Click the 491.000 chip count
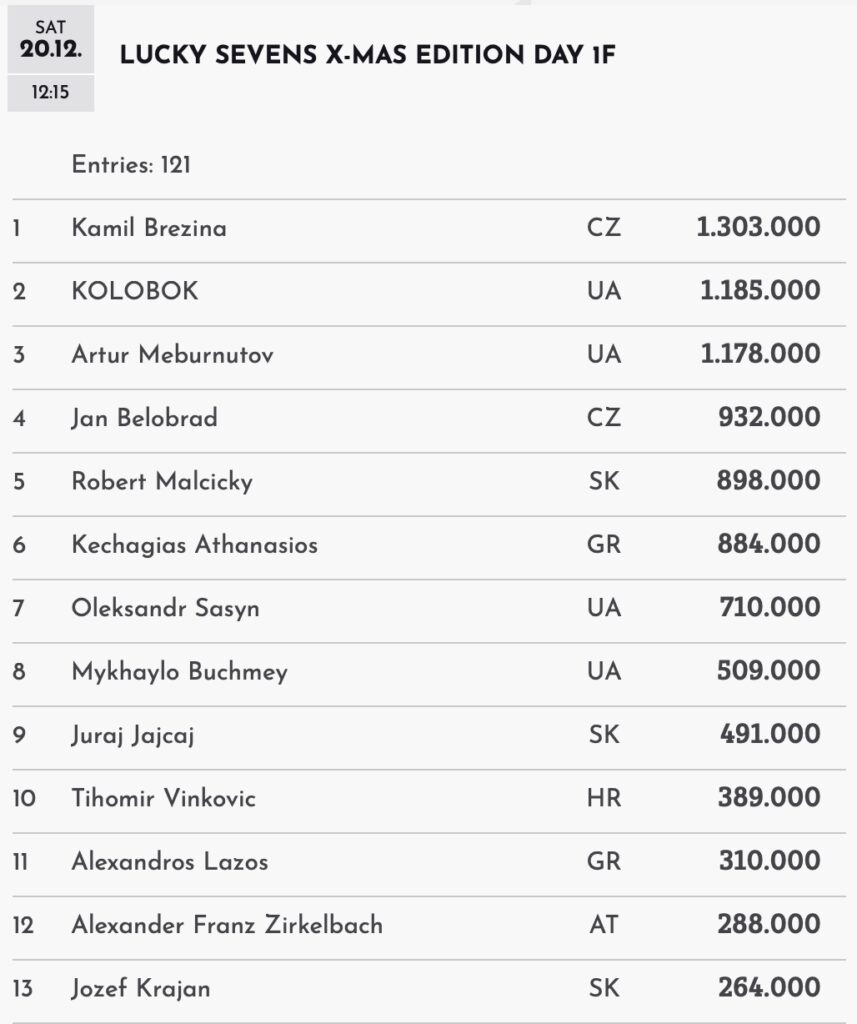Viewport: 857px width, 1024px height. pyautogui.click(x=770, y=735)
